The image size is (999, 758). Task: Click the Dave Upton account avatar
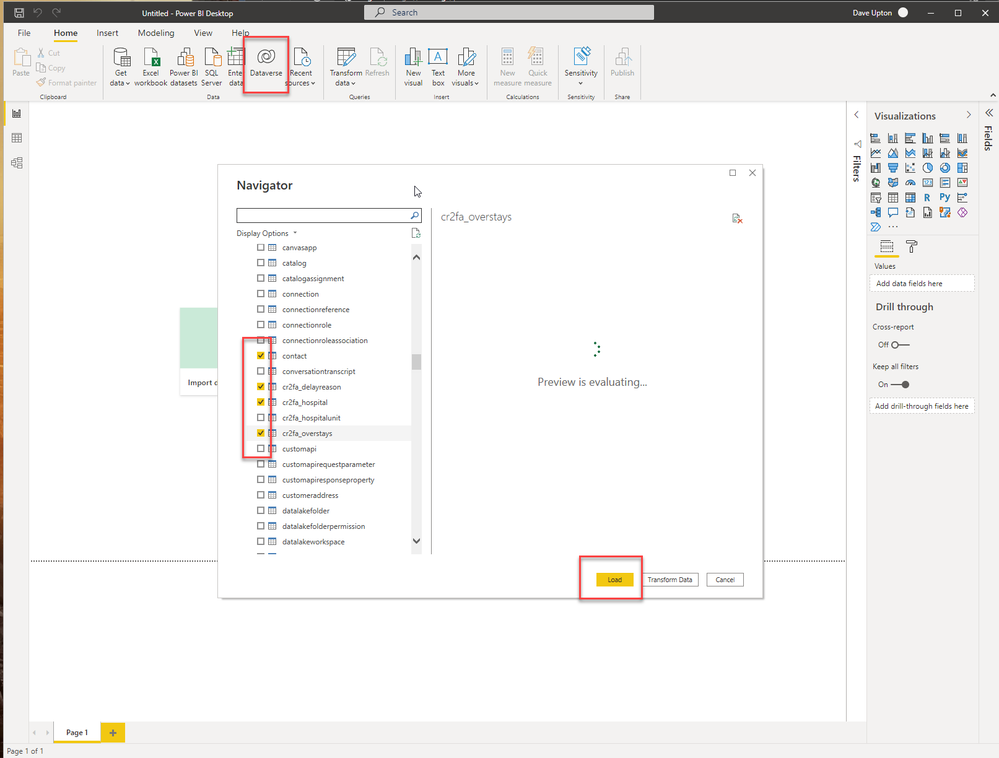pyautogui.click(x=903, y=12)
